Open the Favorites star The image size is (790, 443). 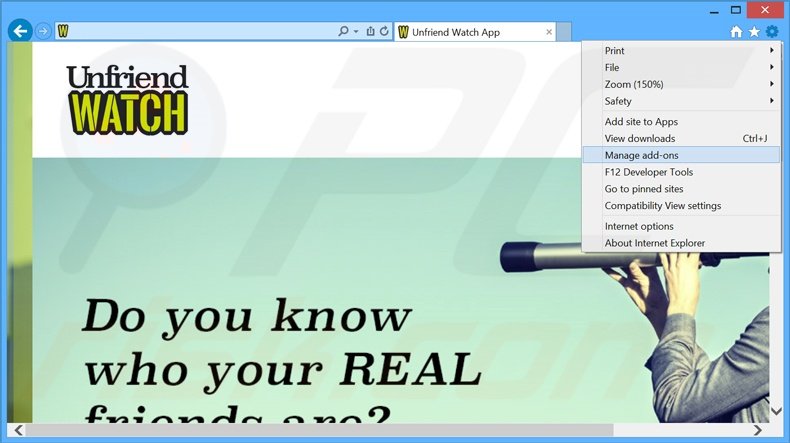pos(754,32)
